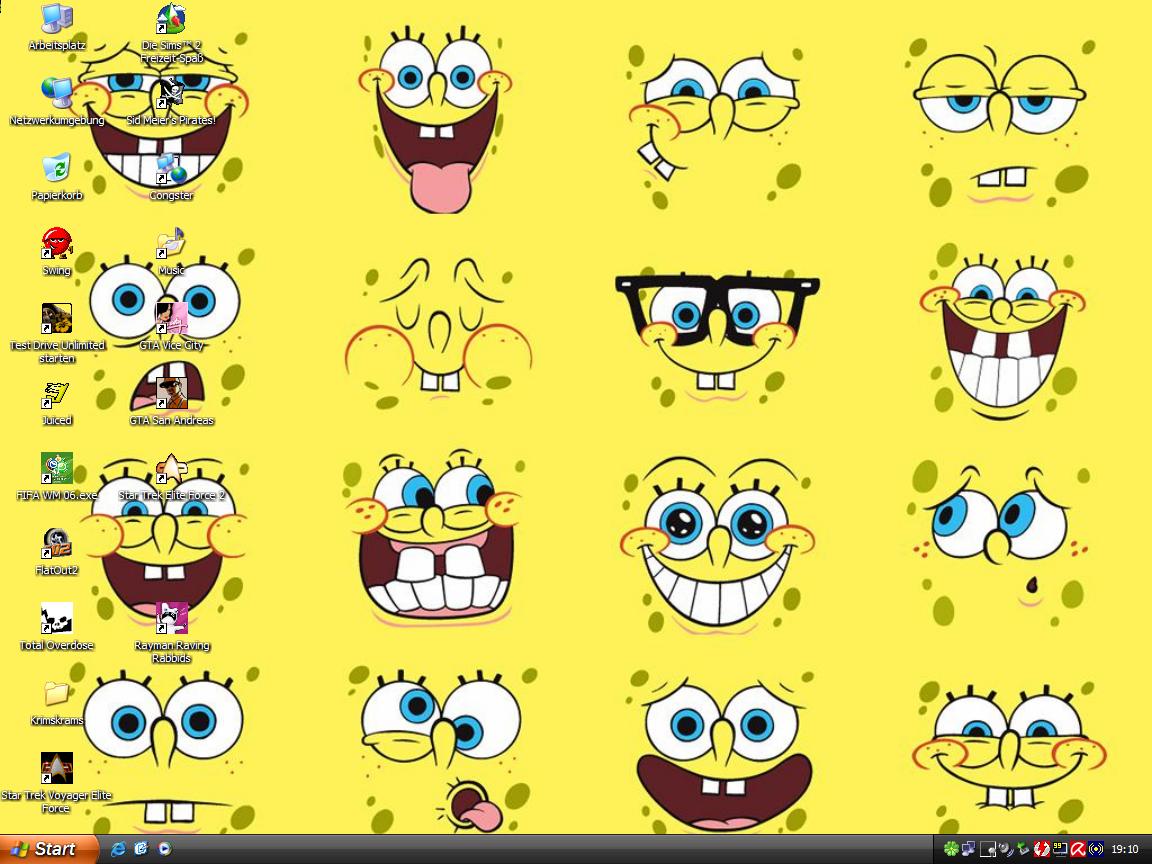The height and width of the screenshot is (864, 1152).
Task: Launch FIFA WM 06.exe shortcut
Action: click(57, 469)
